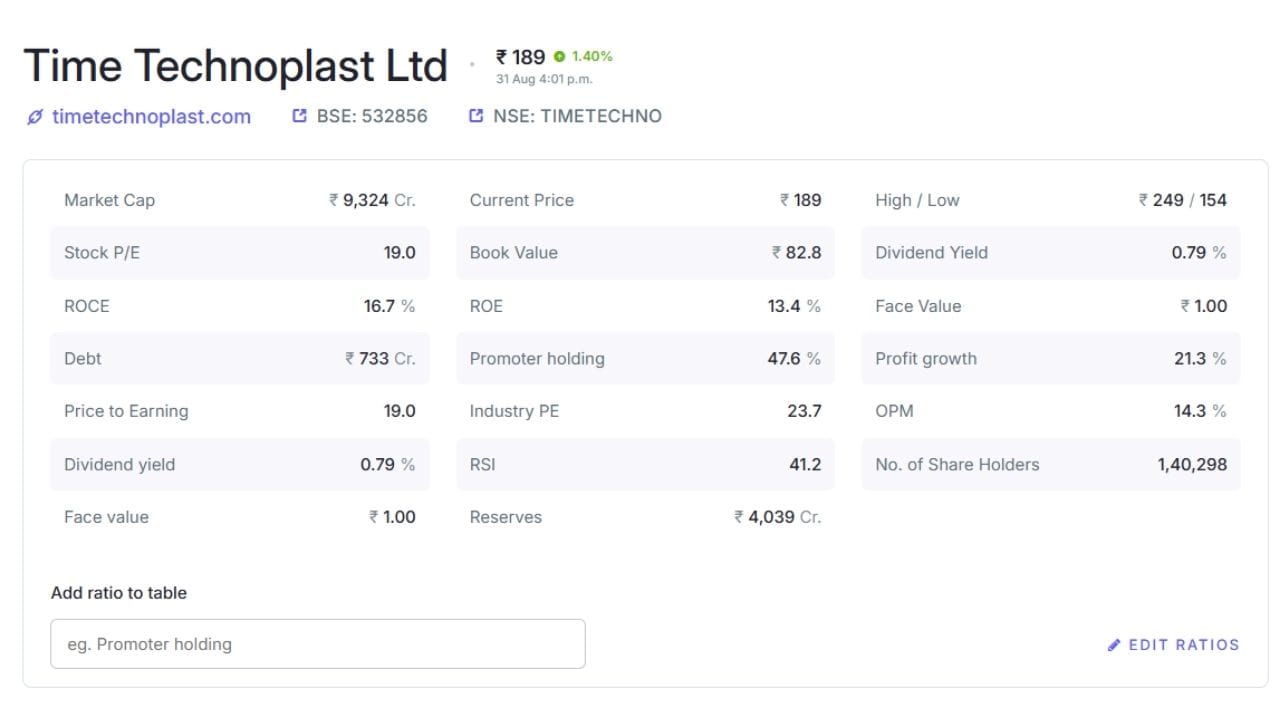This screenshot has width=1280, height=720.
Task: Select the '₹ 733 Cr.' debt value
Action: (380, 359)
